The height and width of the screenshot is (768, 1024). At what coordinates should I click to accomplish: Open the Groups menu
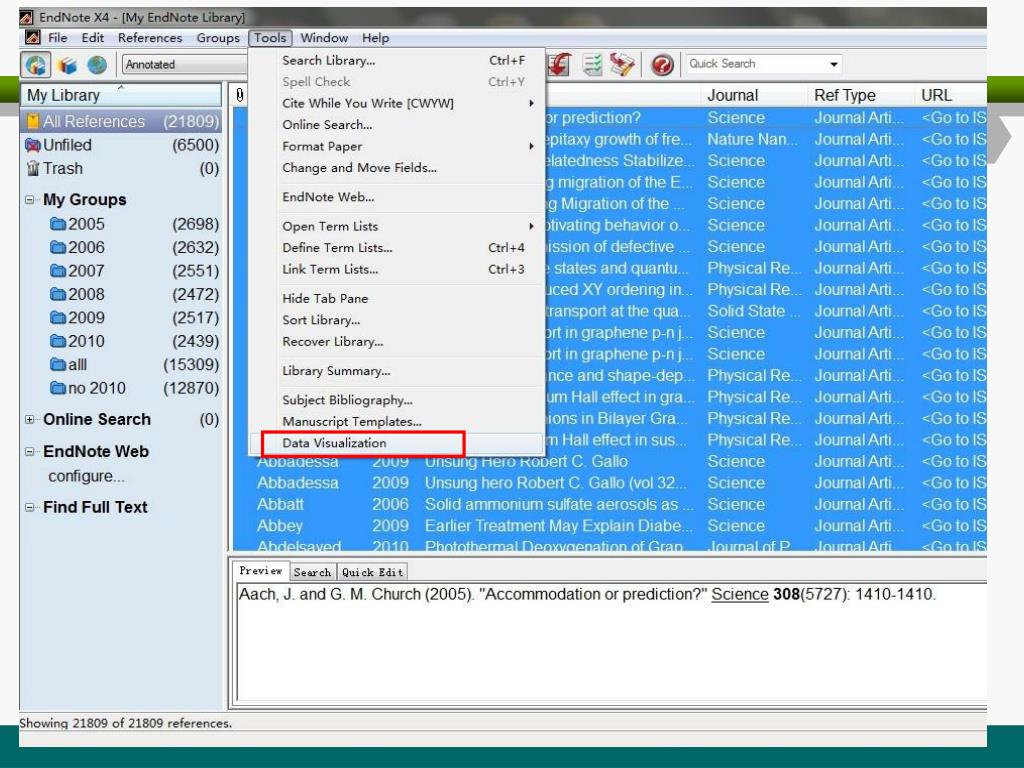[218, 38]
